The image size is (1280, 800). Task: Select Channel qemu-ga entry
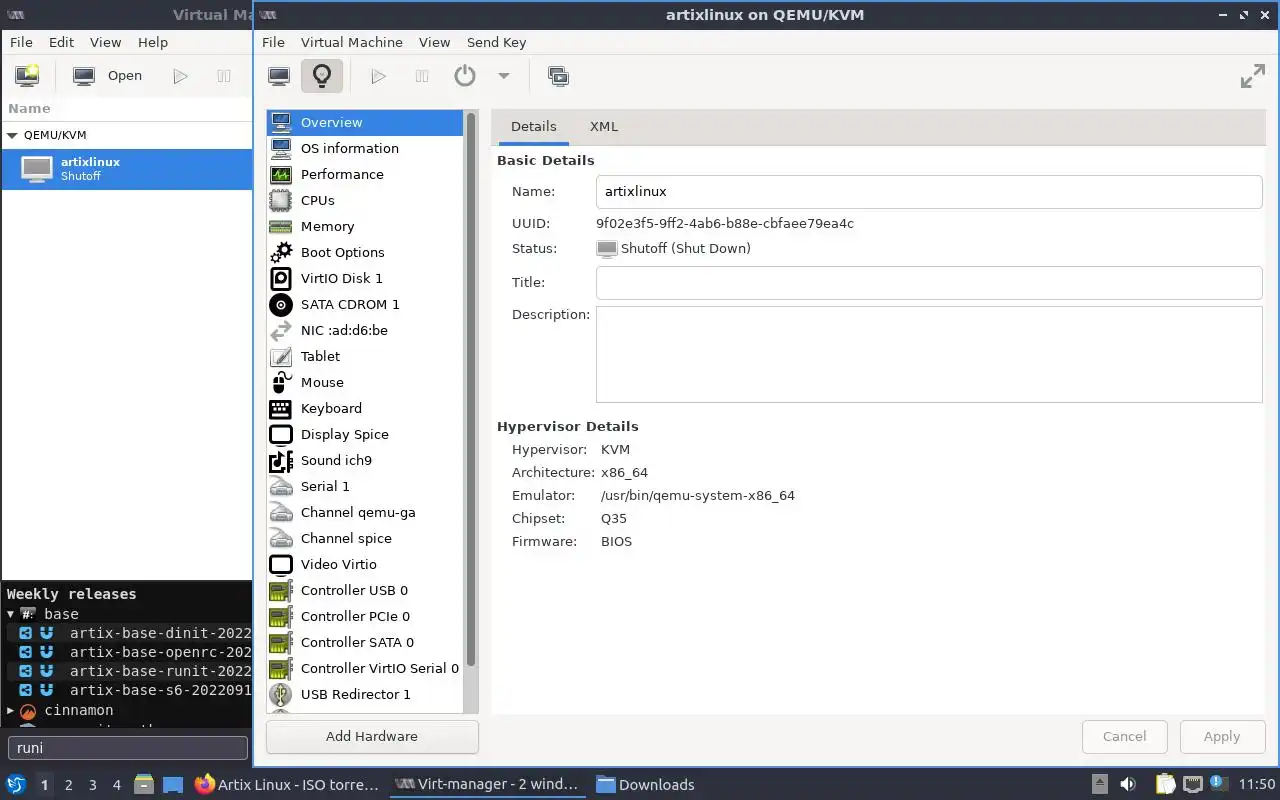click(x=365, y=512)
